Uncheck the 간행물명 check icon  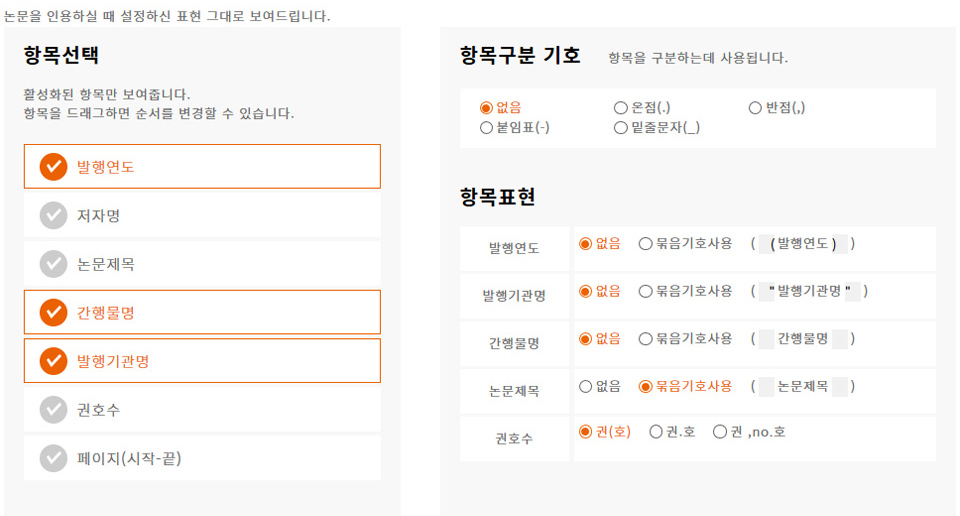(x=53, y=312)
